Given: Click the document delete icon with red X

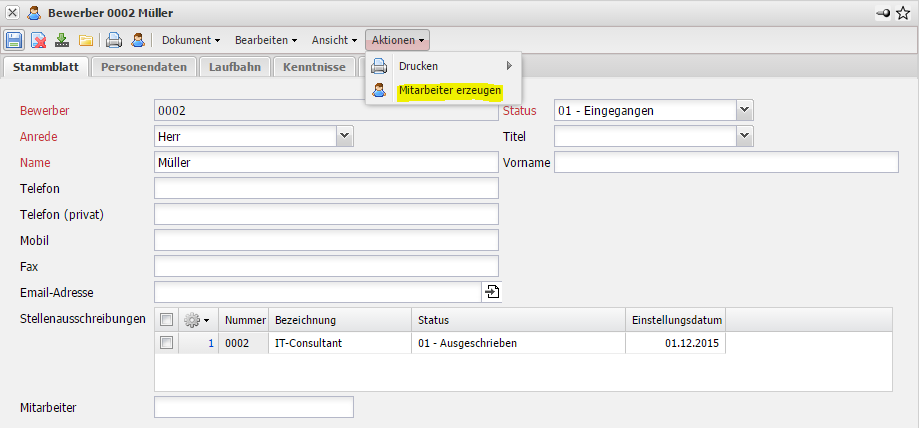Looking at the screenshot, I should [38, 41].
